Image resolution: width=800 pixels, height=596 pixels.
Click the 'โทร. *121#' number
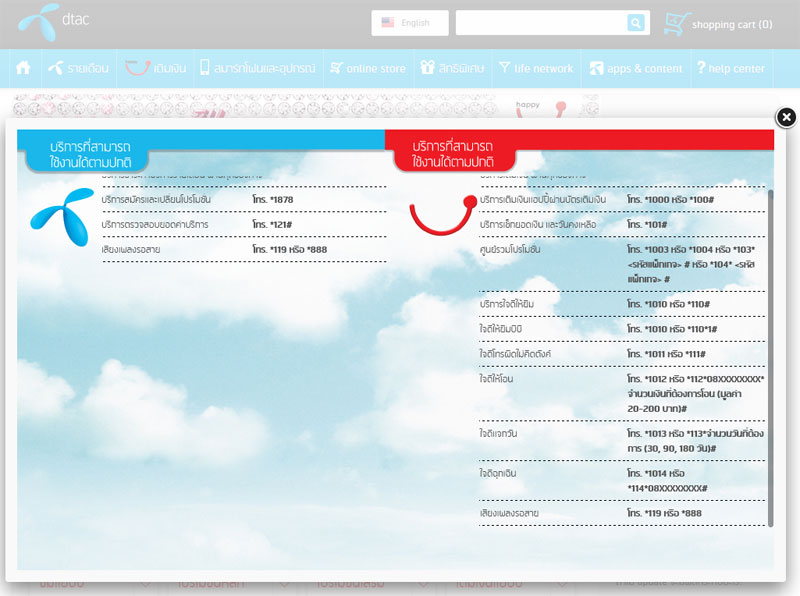[x=272, y=225]
